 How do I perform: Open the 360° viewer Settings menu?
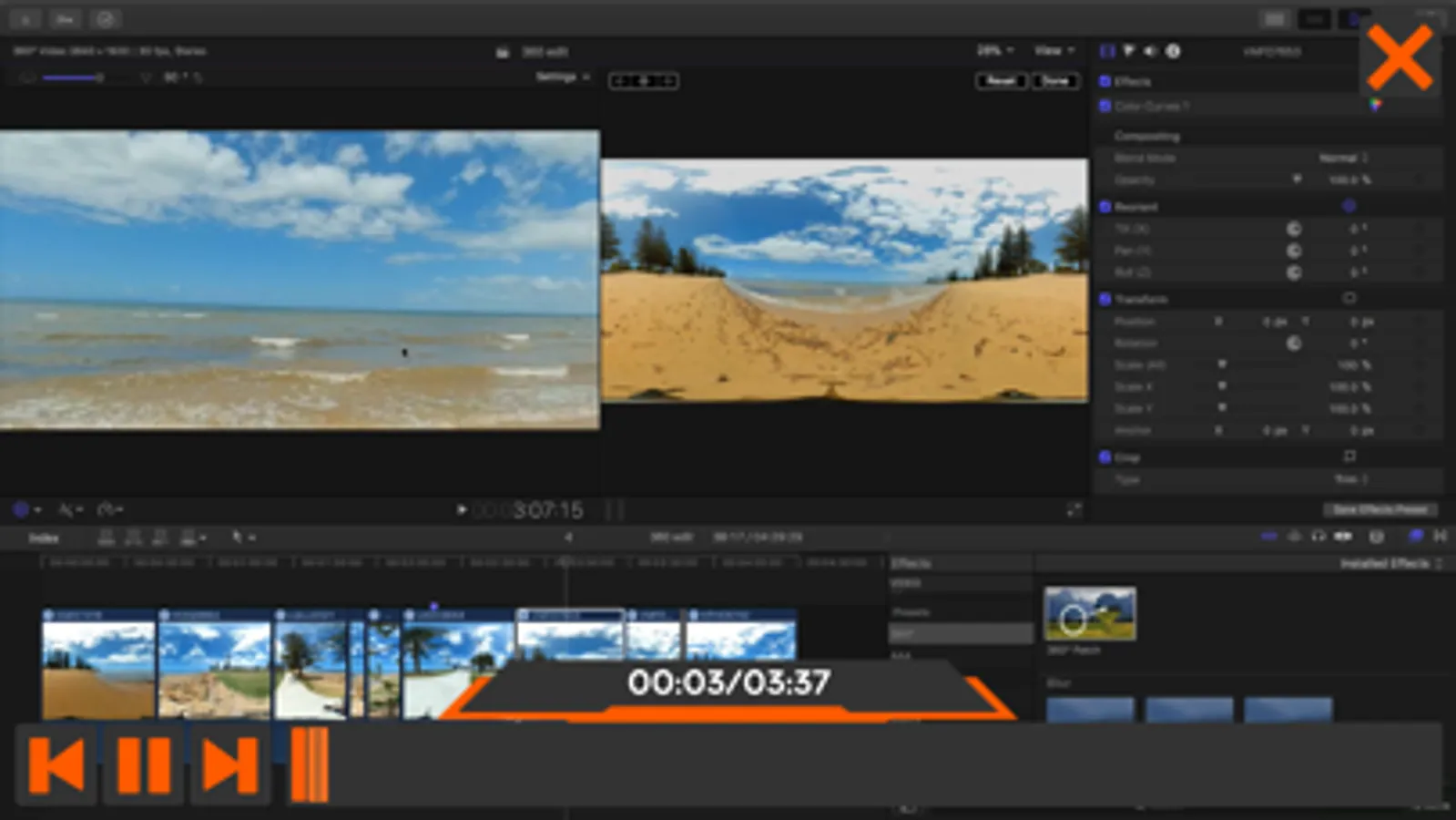(x=562, y=77)
